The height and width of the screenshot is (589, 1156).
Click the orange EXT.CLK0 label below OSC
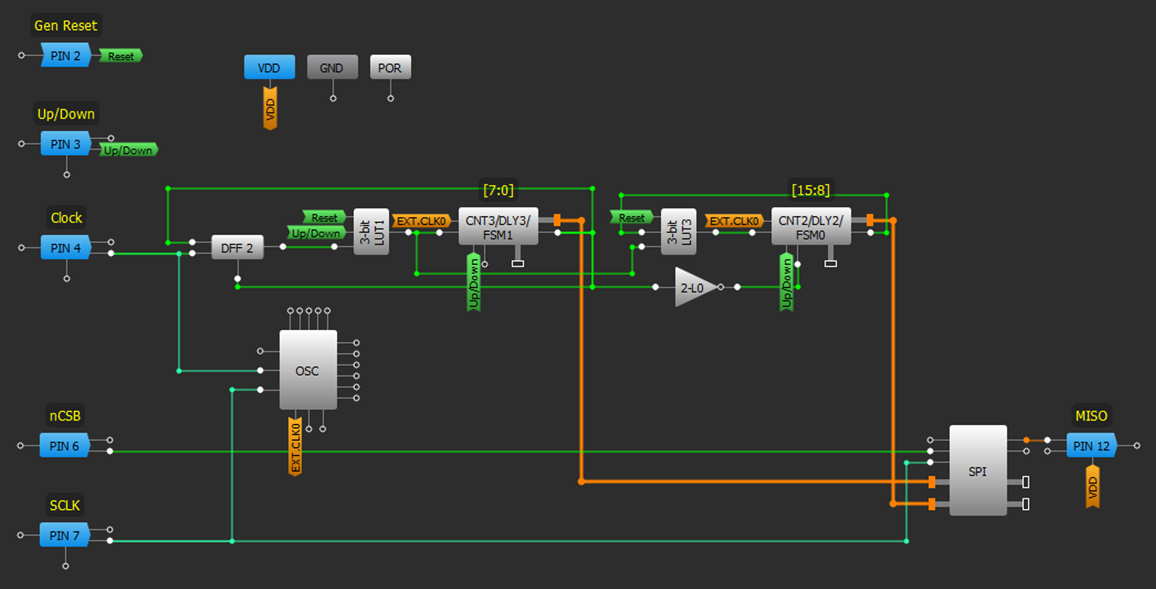(x=295, y=447)
